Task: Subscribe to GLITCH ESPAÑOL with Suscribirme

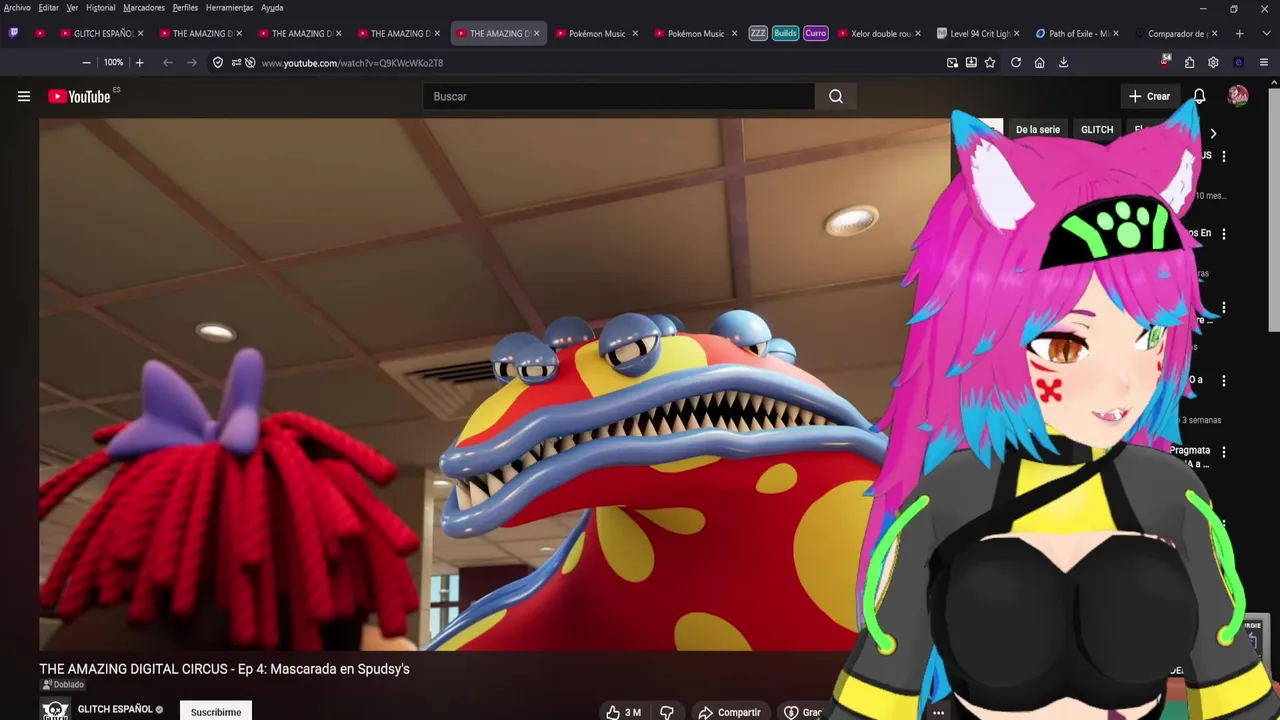Action: [x=216, y=712]
